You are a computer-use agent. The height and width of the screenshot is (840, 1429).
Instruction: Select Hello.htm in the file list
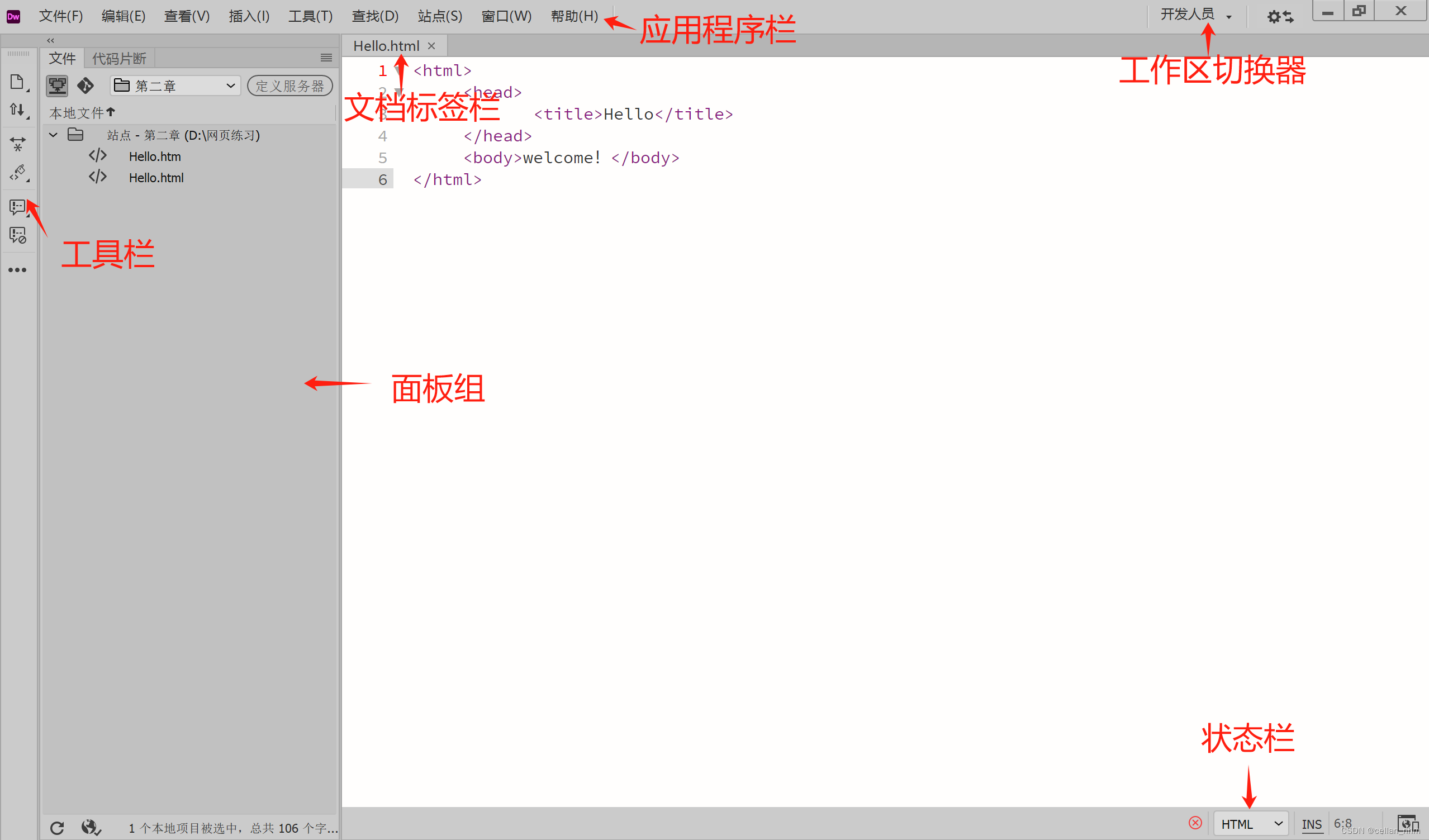[x=155, y=156]
